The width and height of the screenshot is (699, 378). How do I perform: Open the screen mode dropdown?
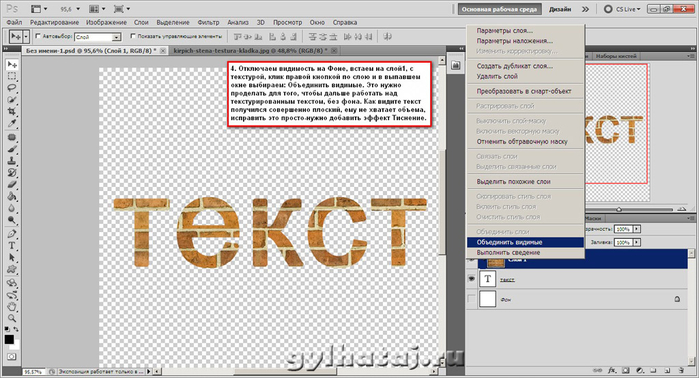122,9
